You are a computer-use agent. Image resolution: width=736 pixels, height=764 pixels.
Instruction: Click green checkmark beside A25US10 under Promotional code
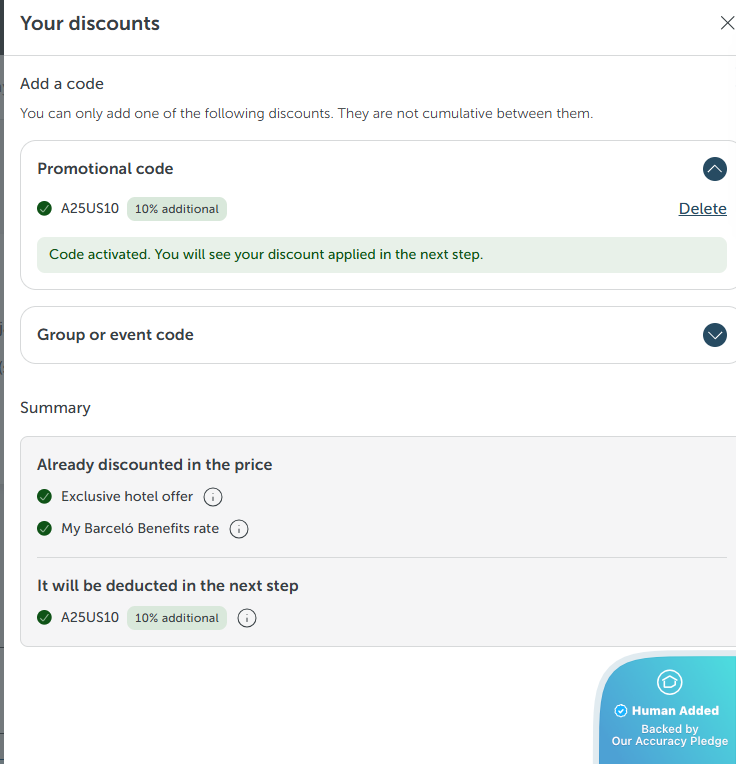[44, 209]
